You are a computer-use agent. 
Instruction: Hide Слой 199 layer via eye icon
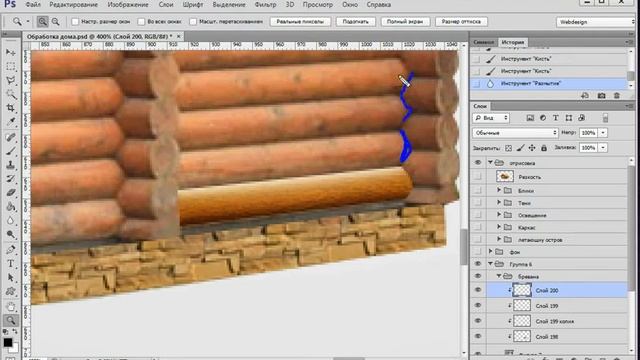[478, 306]
